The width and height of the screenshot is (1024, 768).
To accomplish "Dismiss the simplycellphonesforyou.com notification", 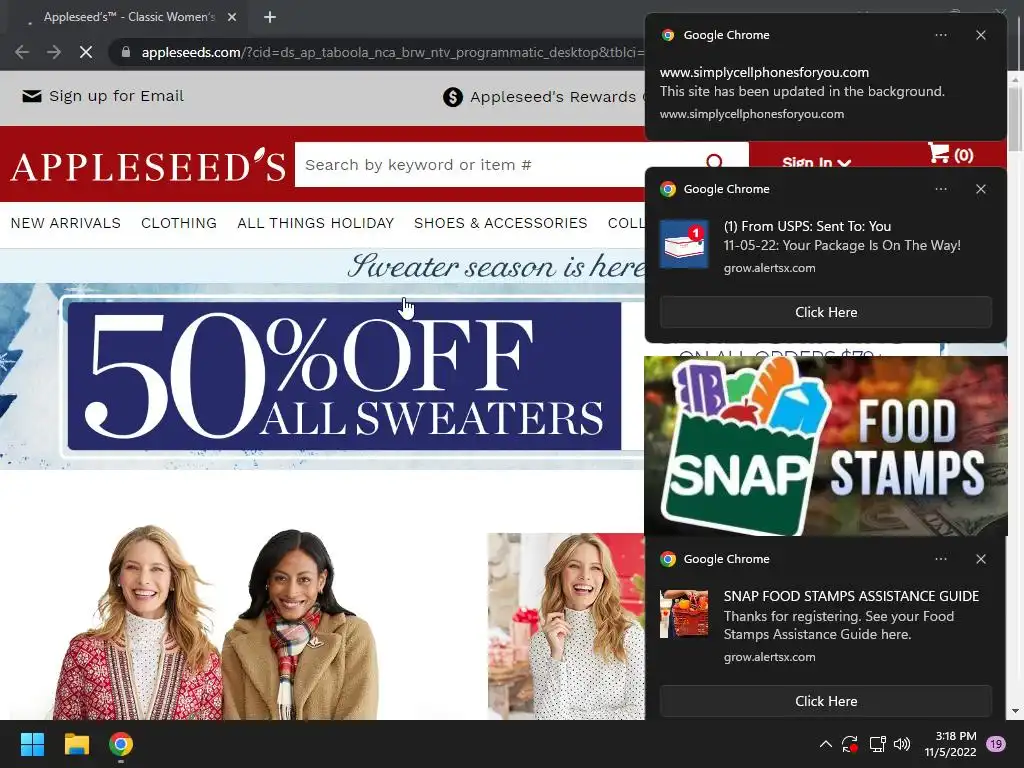I will [981, 35].
